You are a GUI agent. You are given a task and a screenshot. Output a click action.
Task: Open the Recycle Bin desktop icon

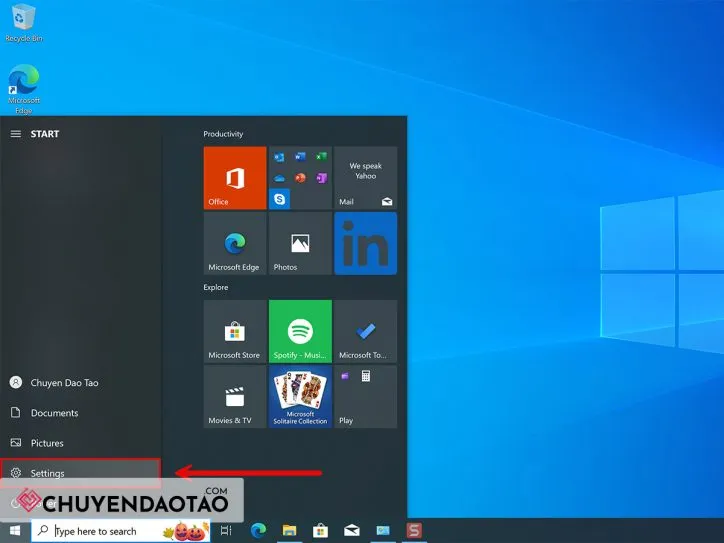[23, 23]
